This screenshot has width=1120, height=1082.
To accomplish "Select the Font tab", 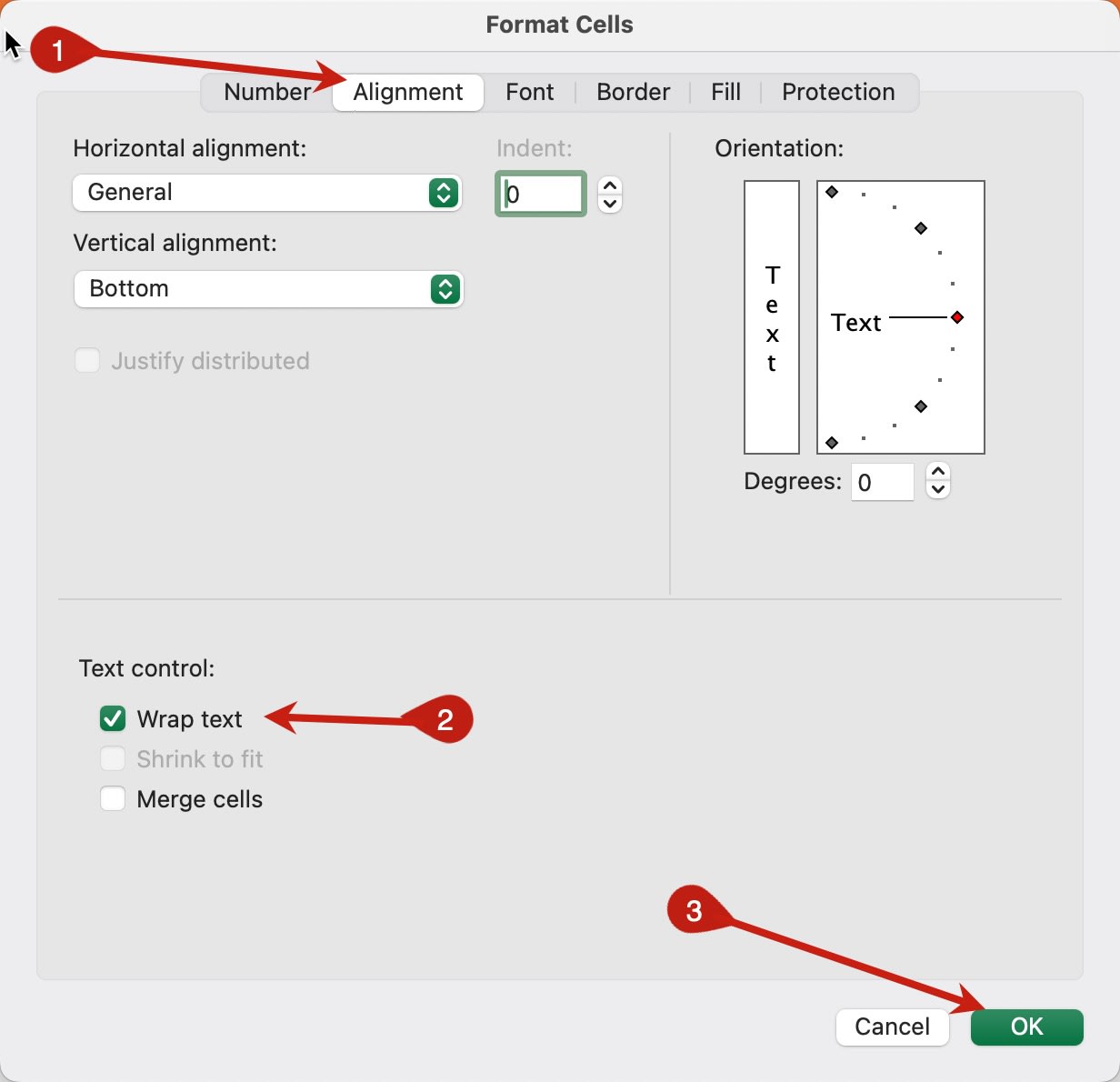I will pyautogui.click(x=530, y=92).
